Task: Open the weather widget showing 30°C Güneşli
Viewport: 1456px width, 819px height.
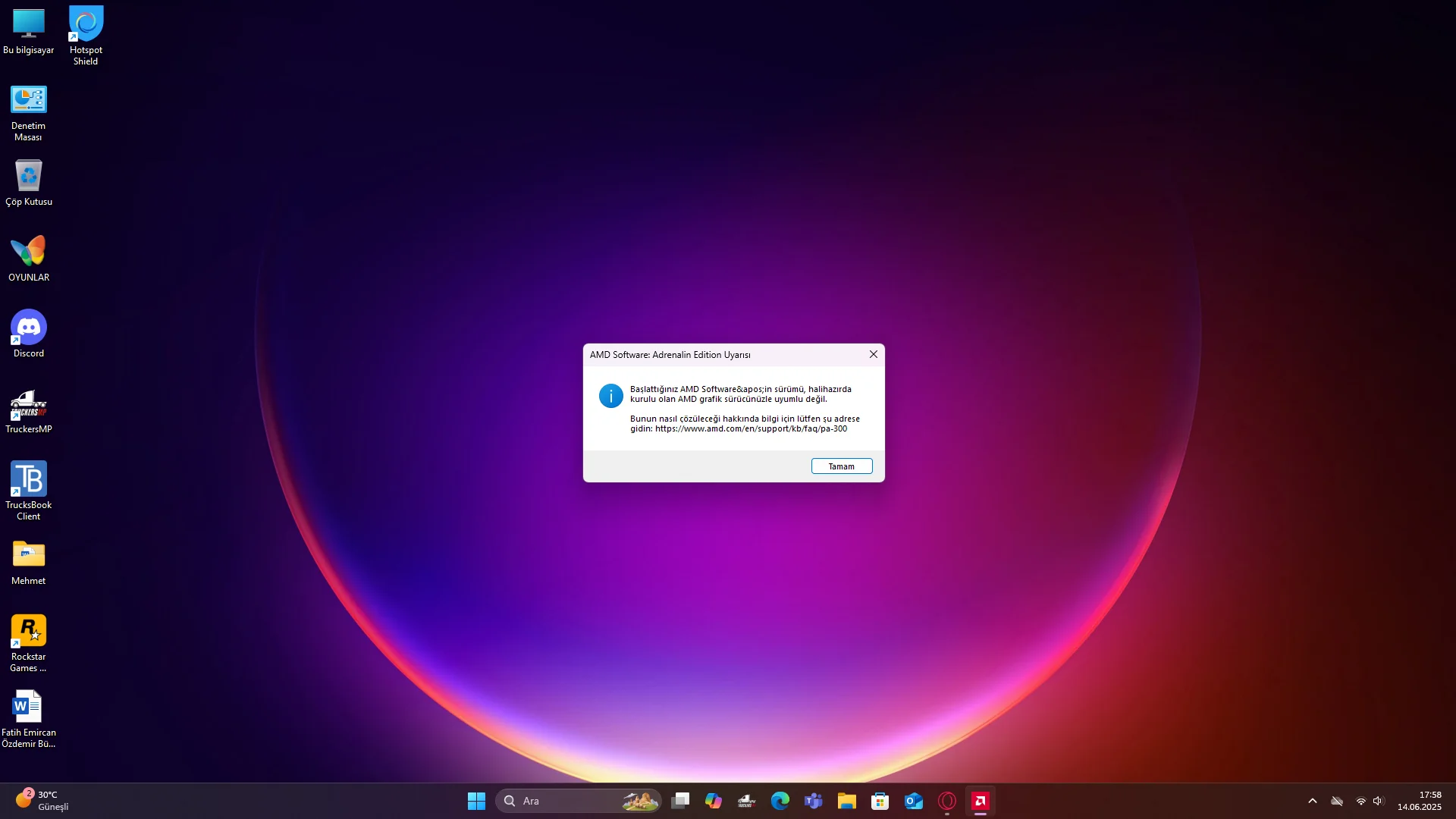Action: [x=42, y=801]
